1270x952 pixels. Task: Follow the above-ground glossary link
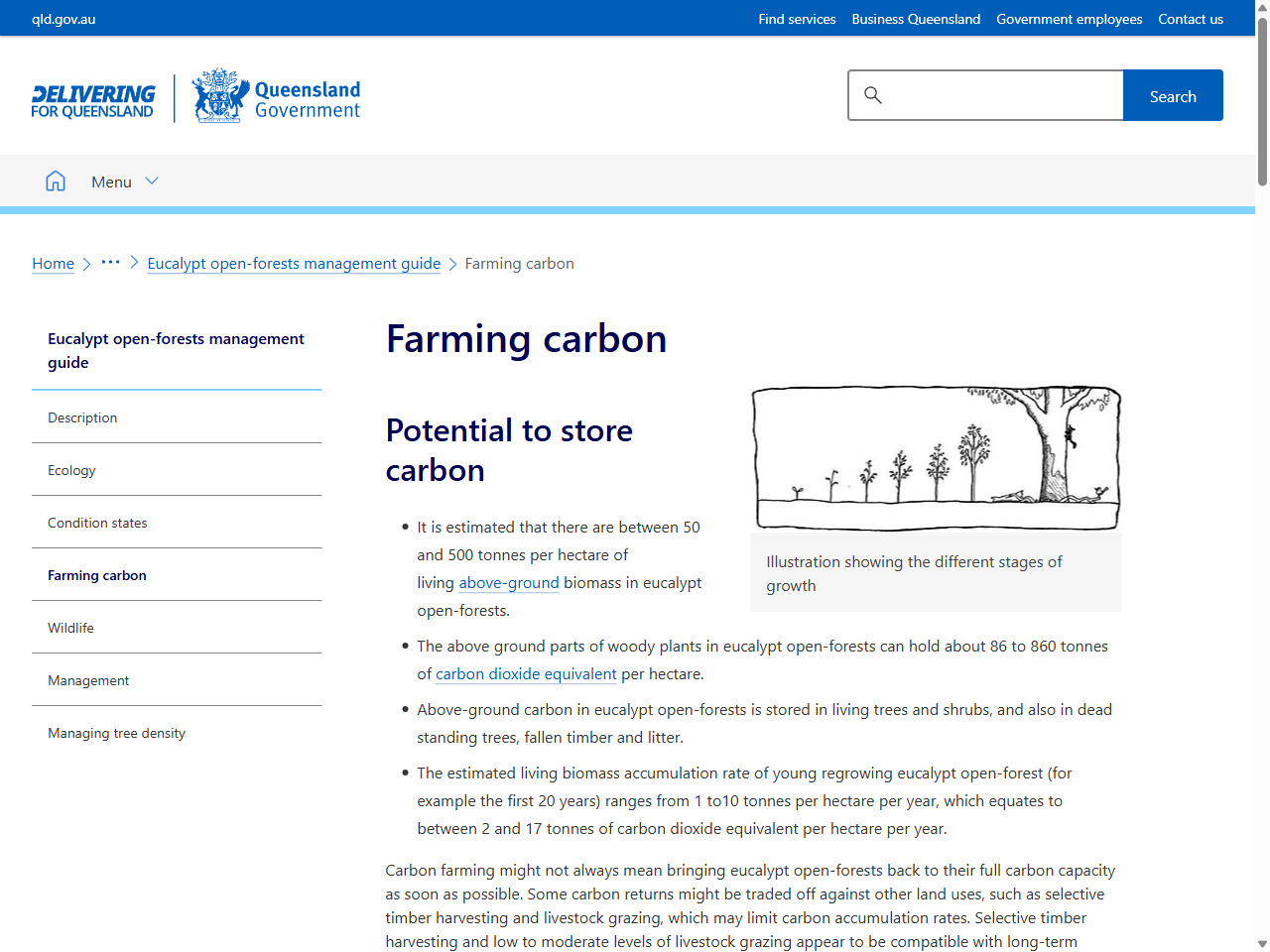coord(509,583)
